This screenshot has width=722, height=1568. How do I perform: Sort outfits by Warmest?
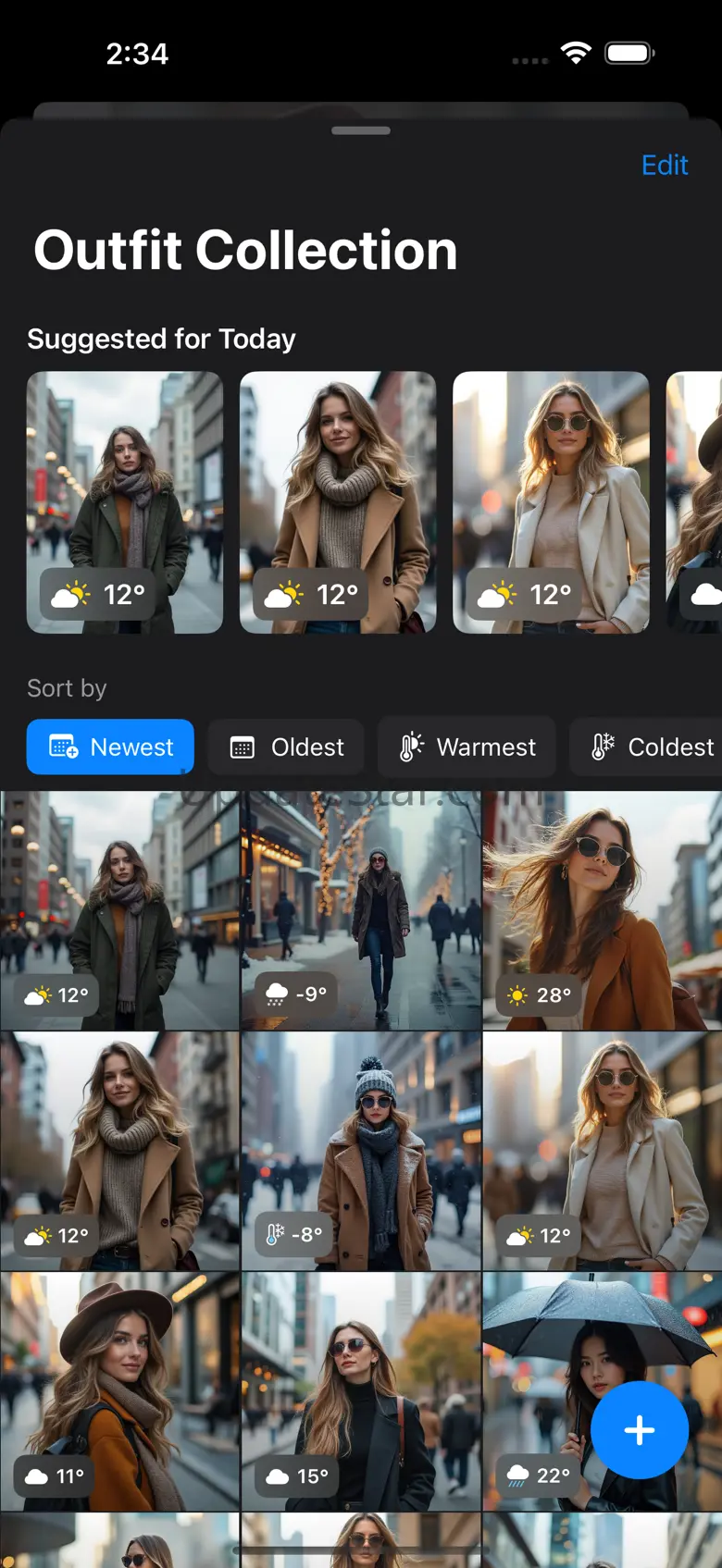click(x=467, y=747)
